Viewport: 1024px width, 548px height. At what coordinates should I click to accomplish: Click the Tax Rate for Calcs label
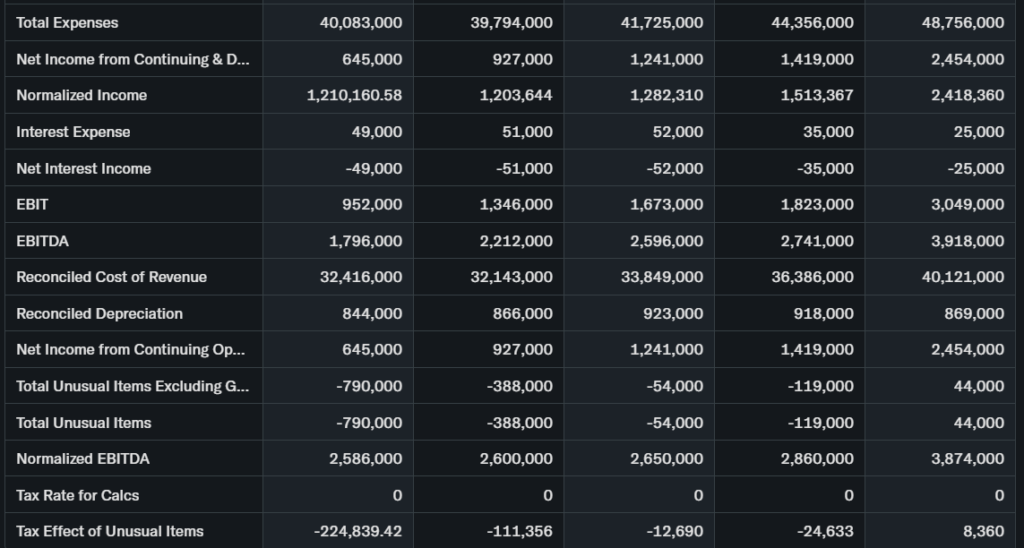click(78, 495)
